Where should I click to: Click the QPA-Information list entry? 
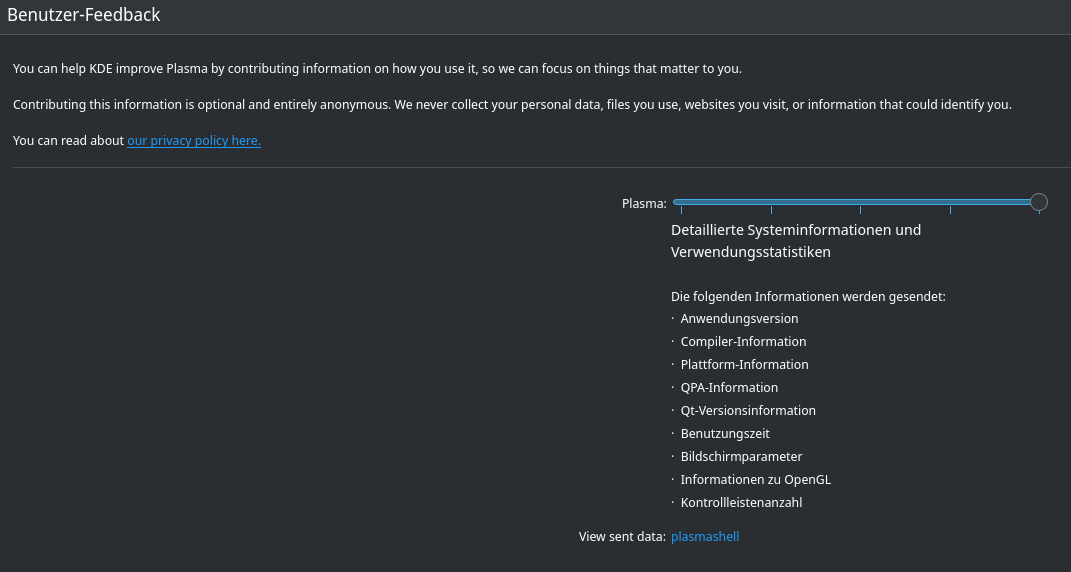pos(729,388)
